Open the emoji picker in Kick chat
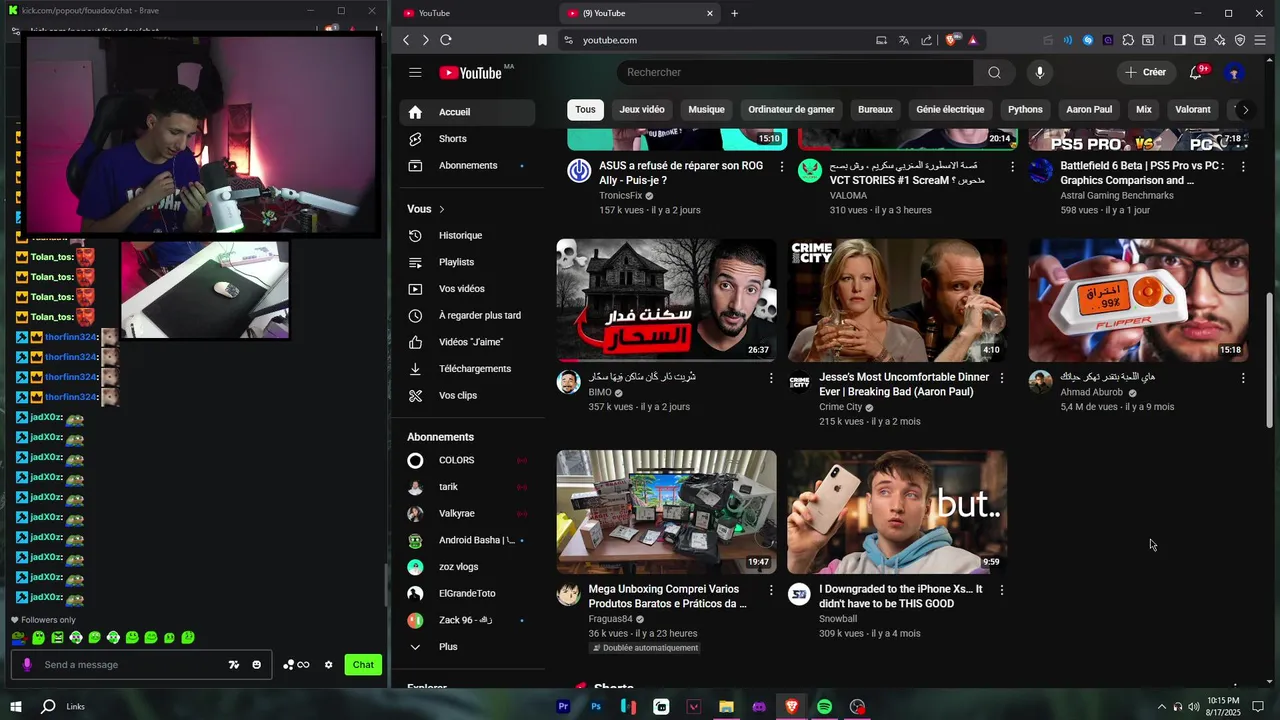 [256, 665]
